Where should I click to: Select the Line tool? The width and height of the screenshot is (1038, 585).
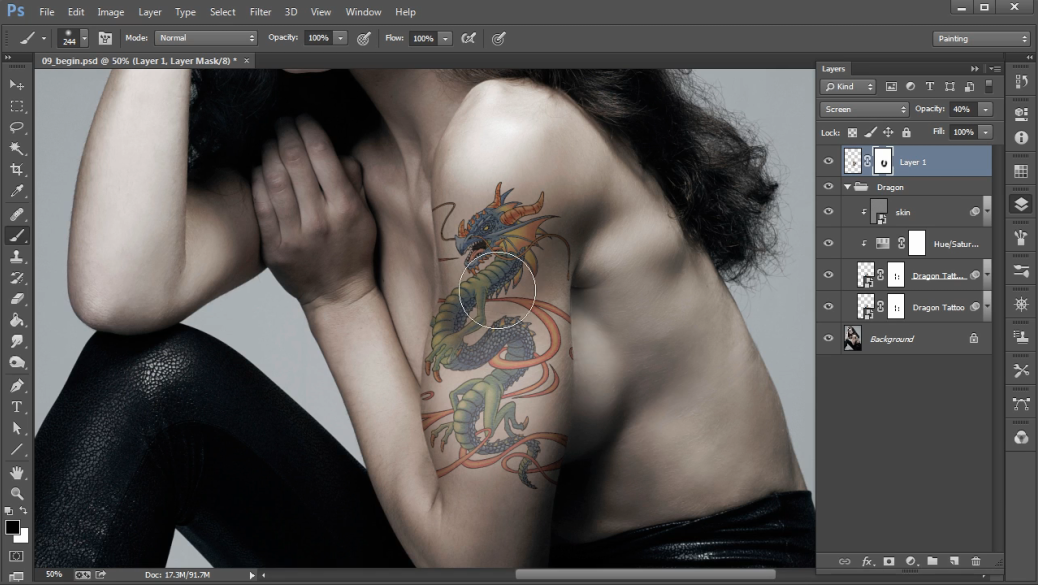[17, 450]
